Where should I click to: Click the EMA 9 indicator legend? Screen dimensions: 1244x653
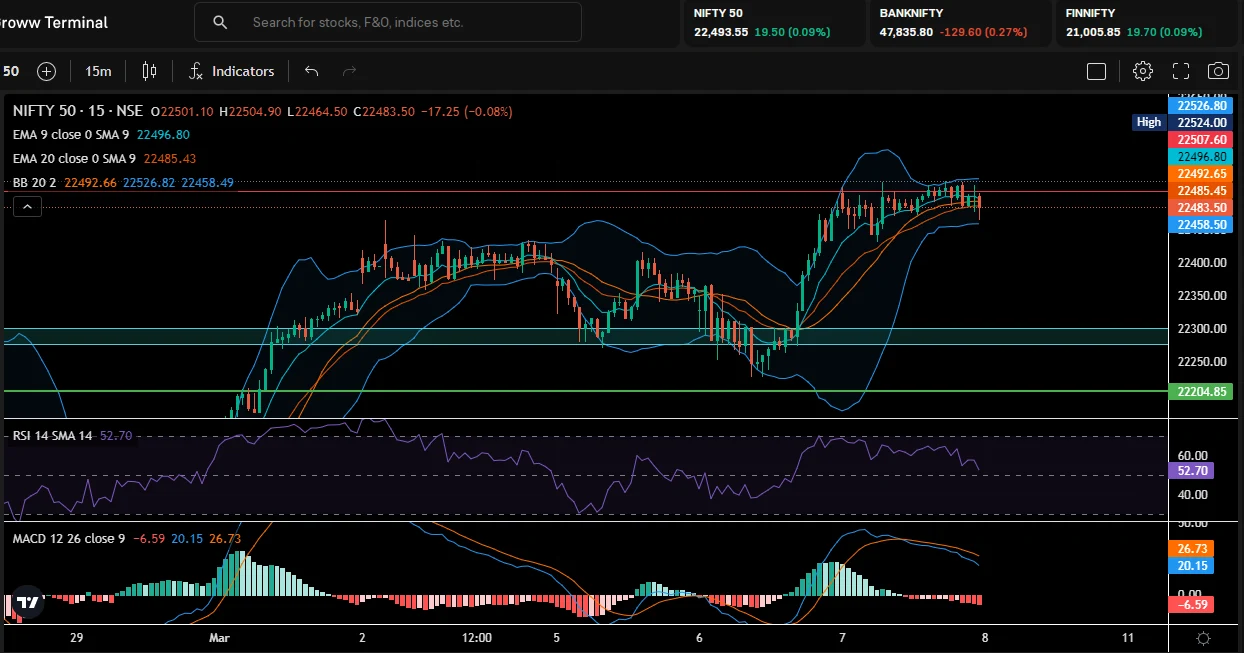(70, 134)
